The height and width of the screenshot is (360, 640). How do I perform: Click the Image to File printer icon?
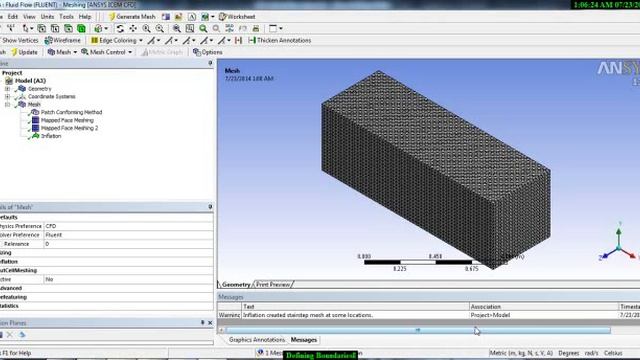pyautogui.click(x=256, y=29)
